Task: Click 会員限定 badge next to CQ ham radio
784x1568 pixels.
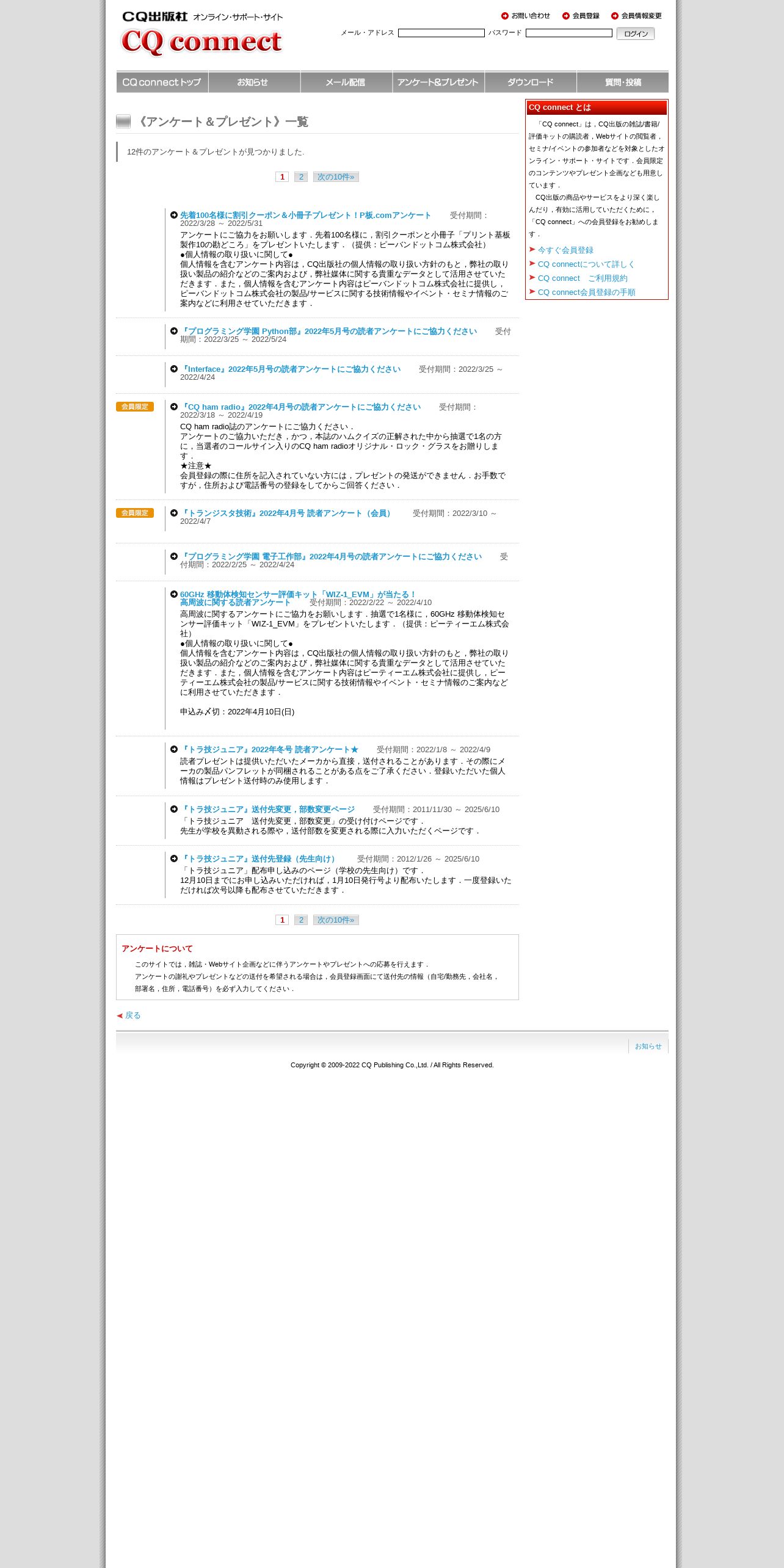Action: pyautogui.click(x=135, y=407)
